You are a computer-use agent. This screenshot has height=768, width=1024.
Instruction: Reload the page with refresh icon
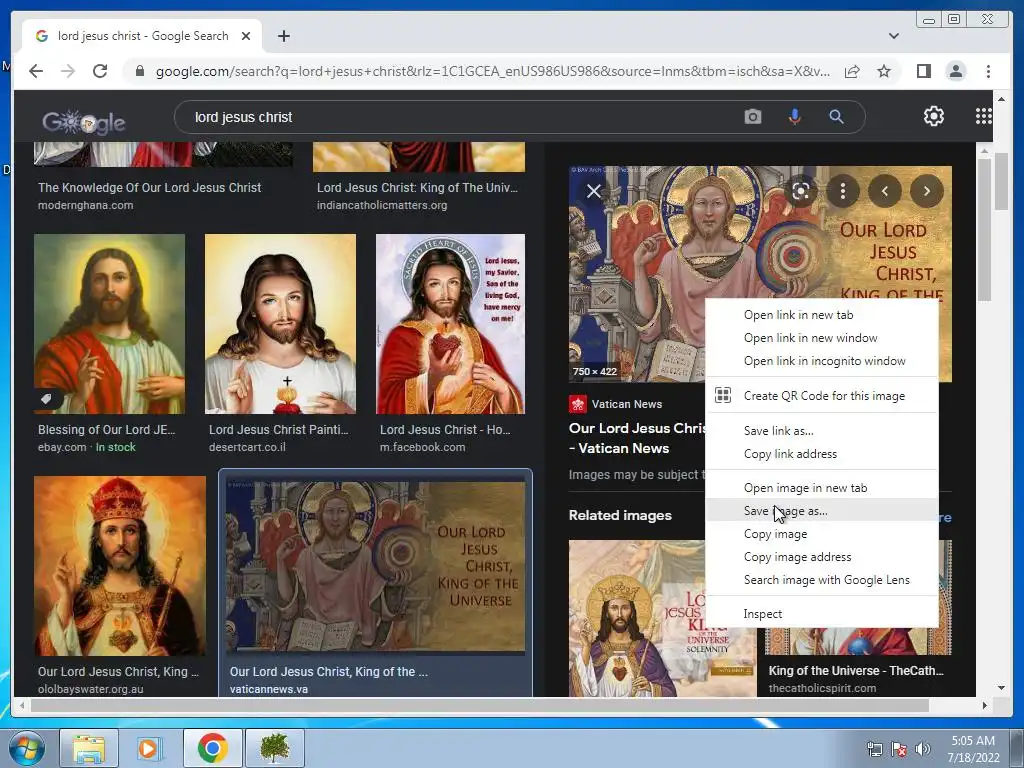(100, 71)
